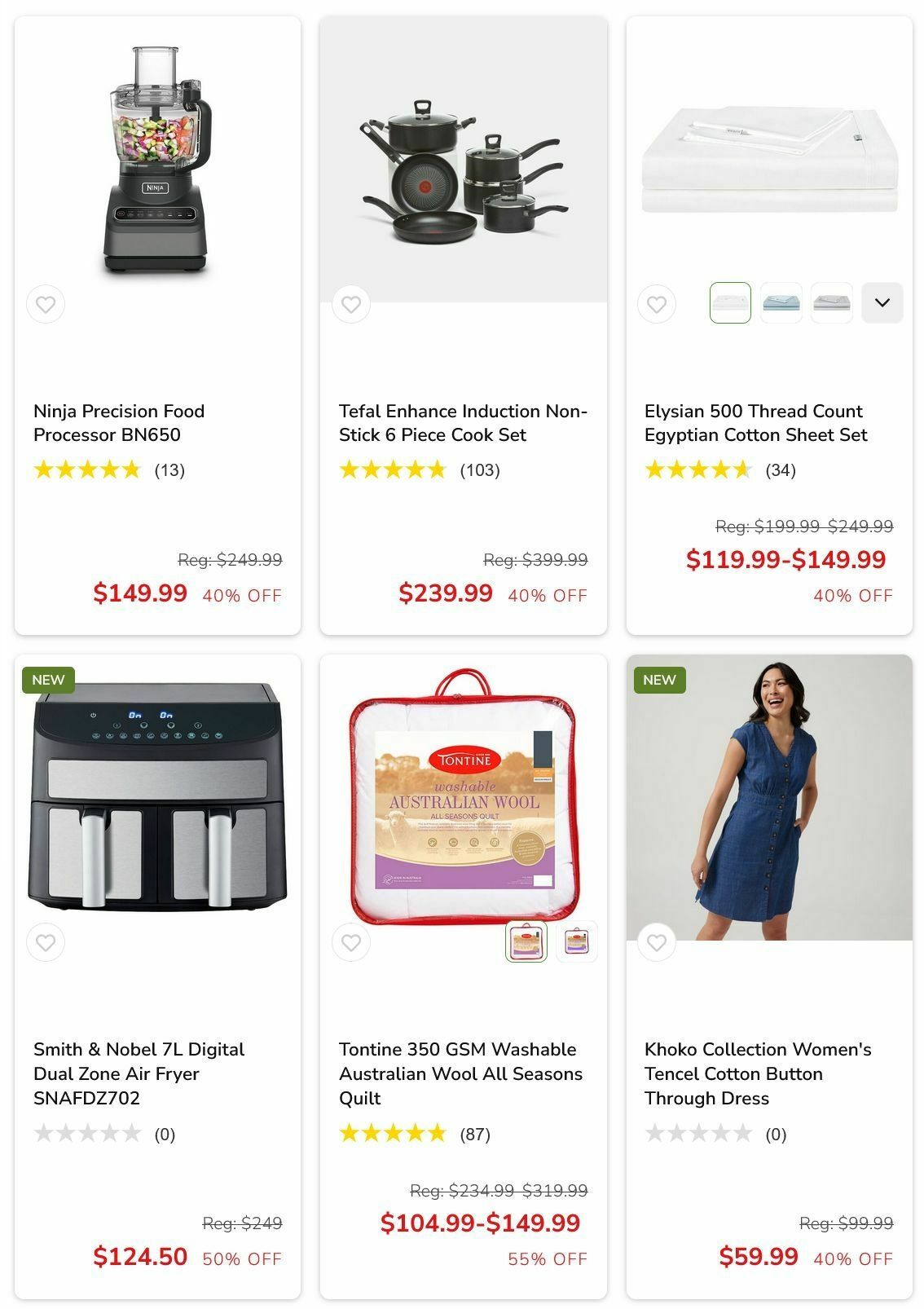
Task: Open Elysian Egyptian Cotton Sheet Set title
Action: [x=756, y=423]
